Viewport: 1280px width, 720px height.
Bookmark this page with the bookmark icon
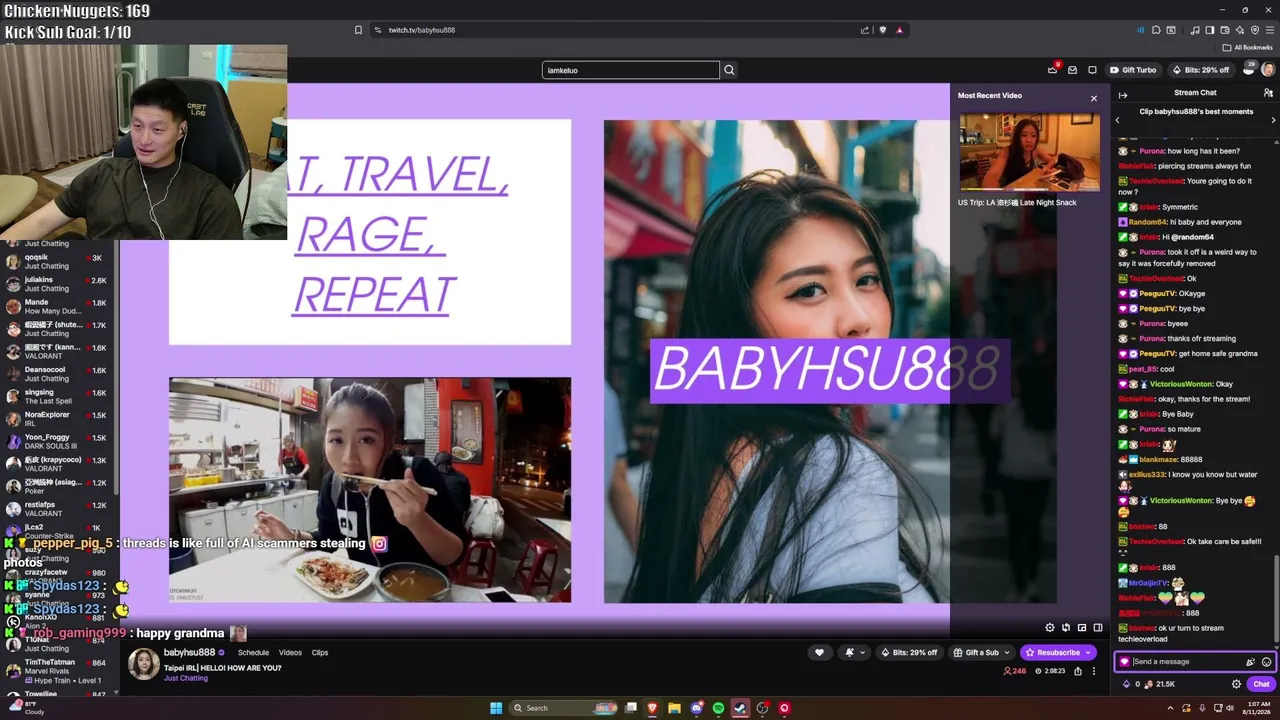(358, 30)
